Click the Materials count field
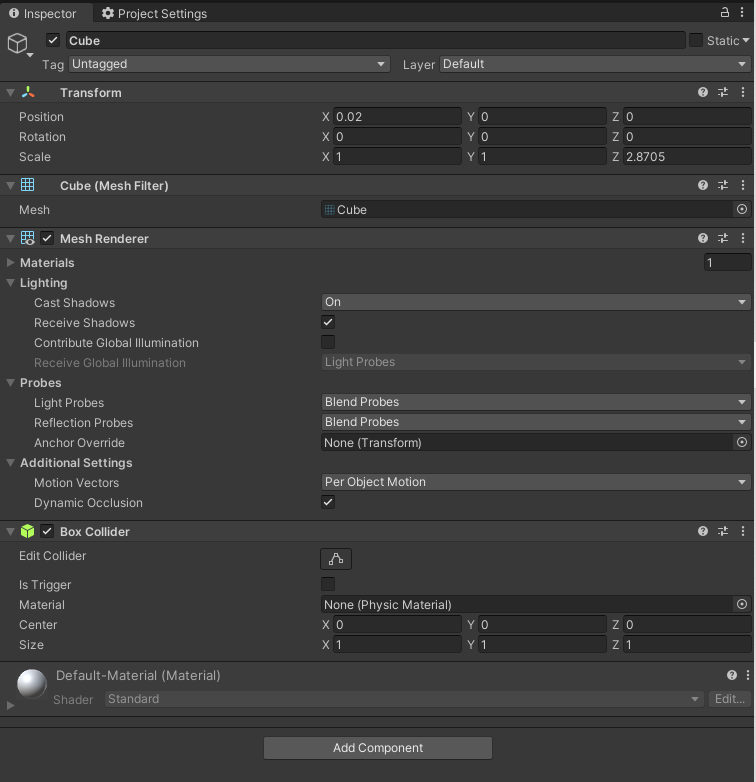 (x=727, y=262)
